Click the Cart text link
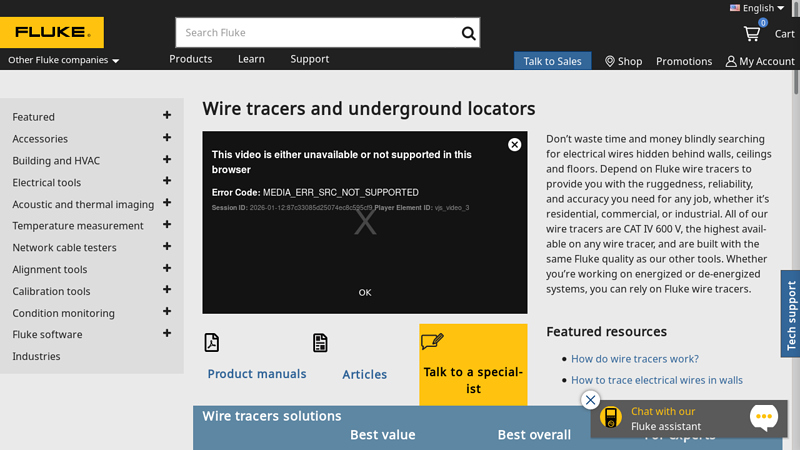 (x=784, y=34)
